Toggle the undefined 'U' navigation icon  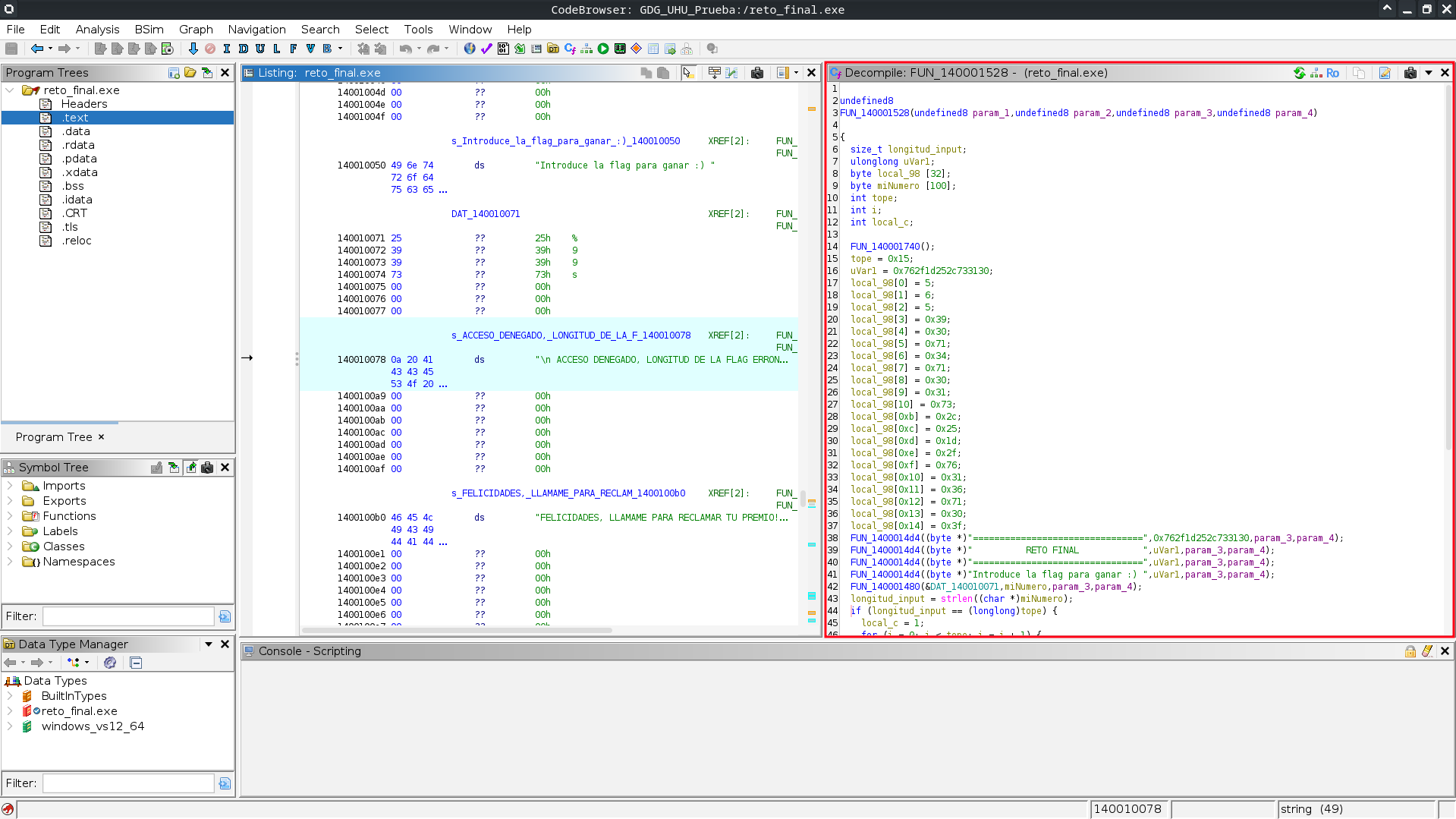260,49
